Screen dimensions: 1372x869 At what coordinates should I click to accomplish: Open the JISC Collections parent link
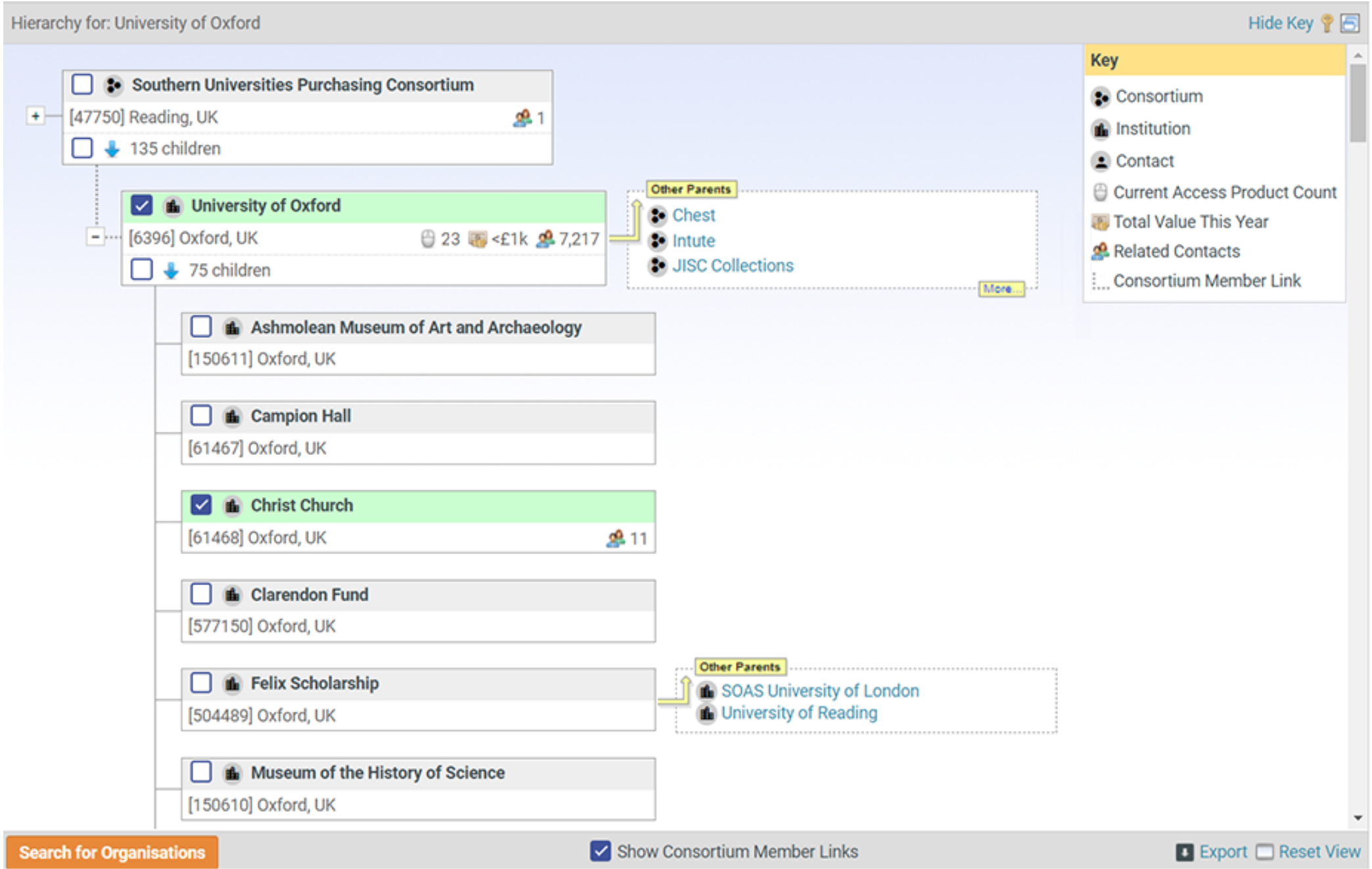pos(732,266)
